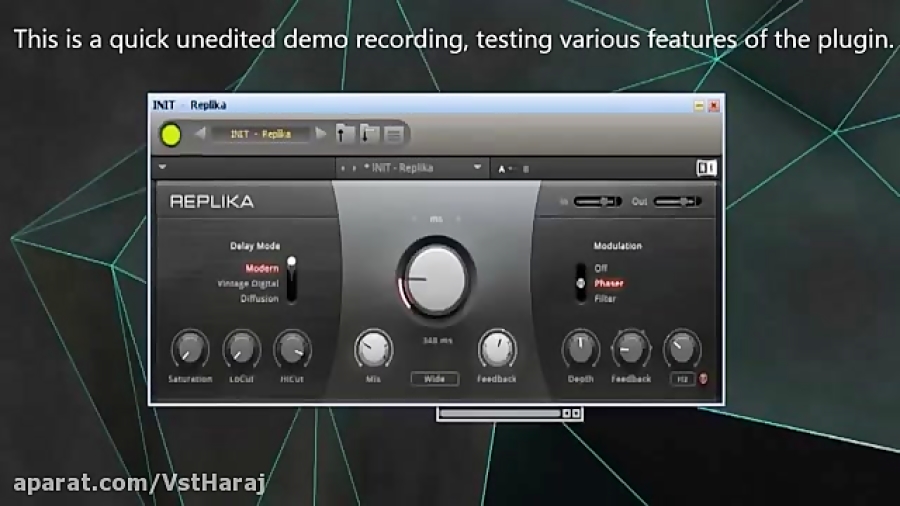
Task: Click the save preset folder icon
Action: [370, 134]
